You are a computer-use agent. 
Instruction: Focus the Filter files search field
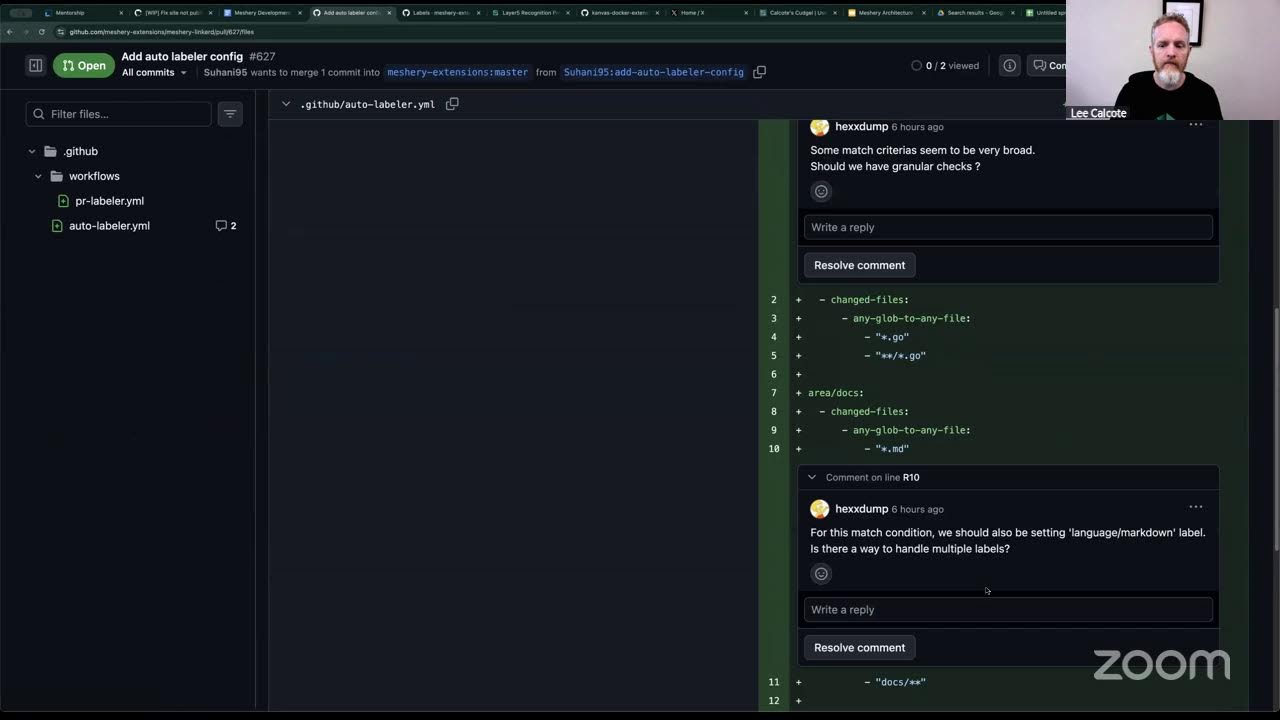click(x=119, y=114)
